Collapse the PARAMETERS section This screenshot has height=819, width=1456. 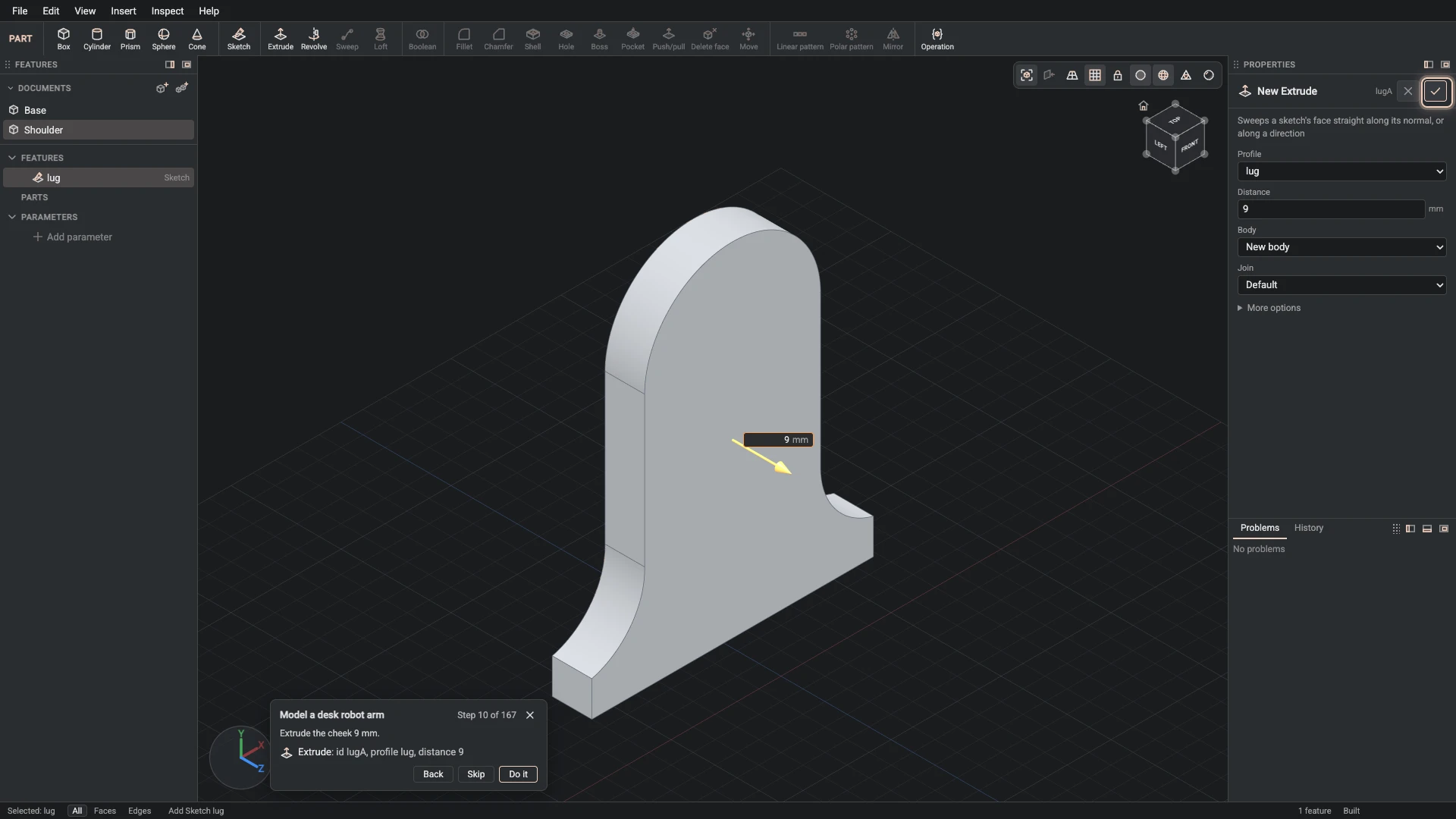point(12,217)
